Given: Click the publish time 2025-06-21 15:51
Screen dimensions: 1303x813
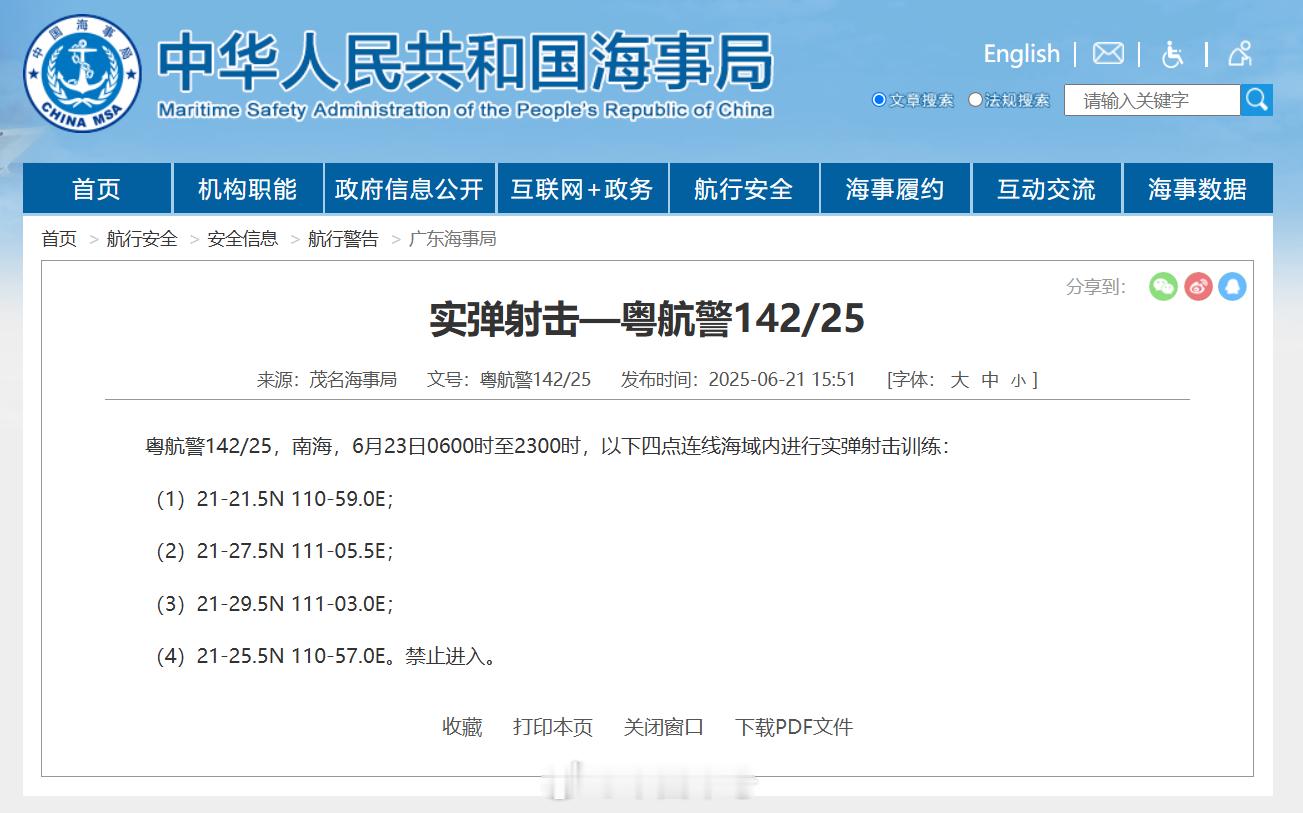Looking at the screenshot, I should coord(782,380).
